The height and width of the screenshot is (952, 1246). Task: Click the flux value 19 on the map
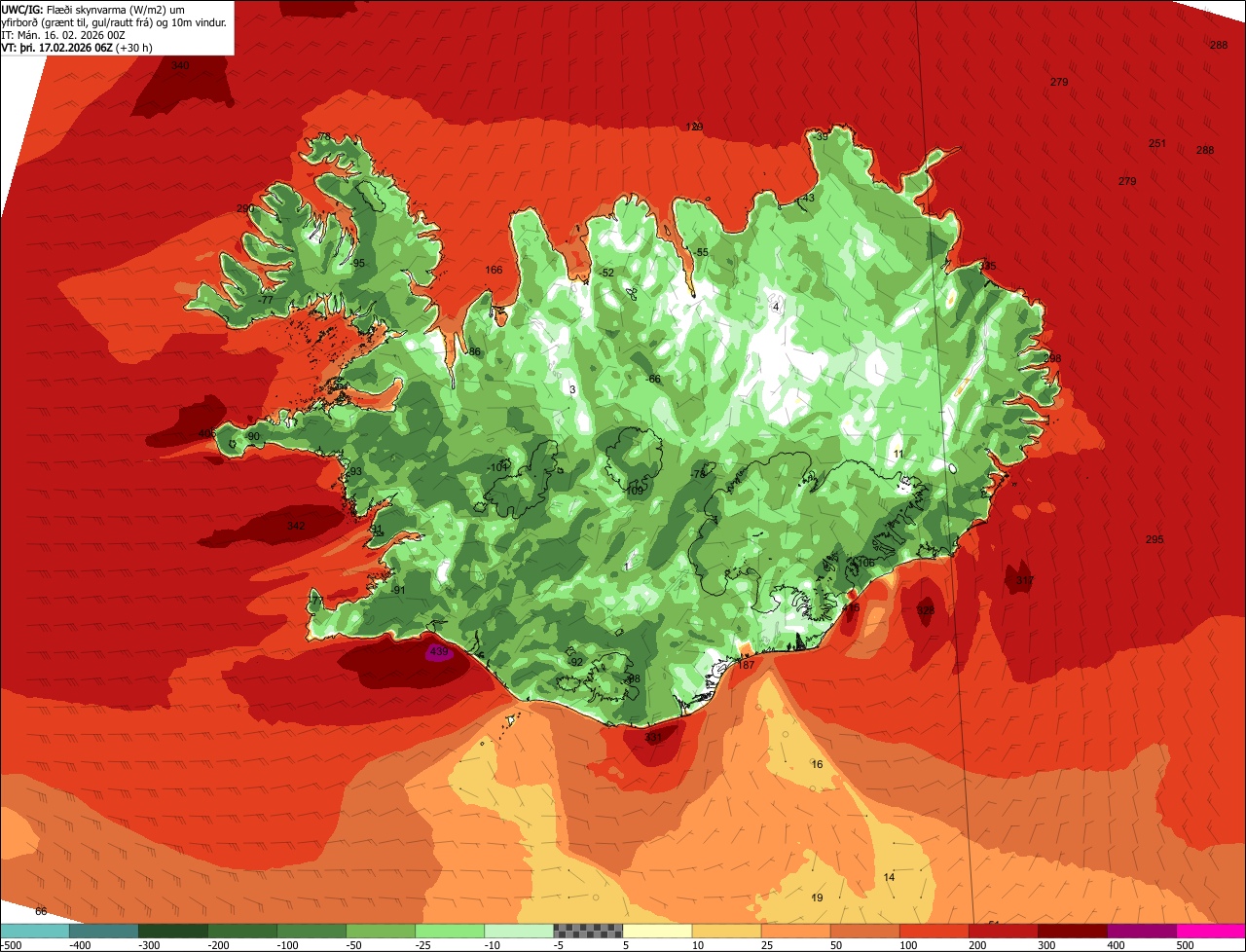click(817, 897)
